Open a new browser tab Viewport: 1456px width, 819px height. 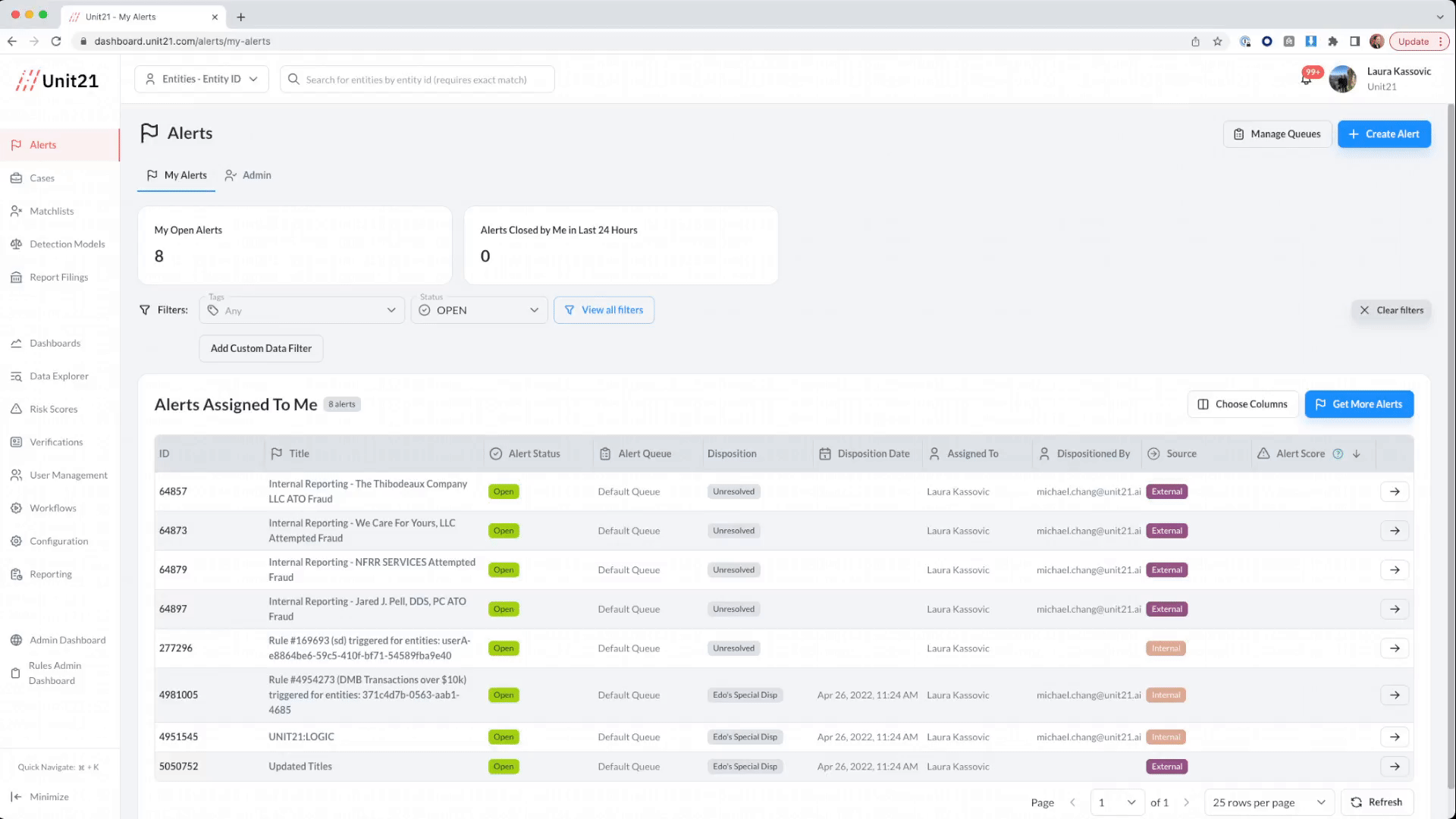241,17
